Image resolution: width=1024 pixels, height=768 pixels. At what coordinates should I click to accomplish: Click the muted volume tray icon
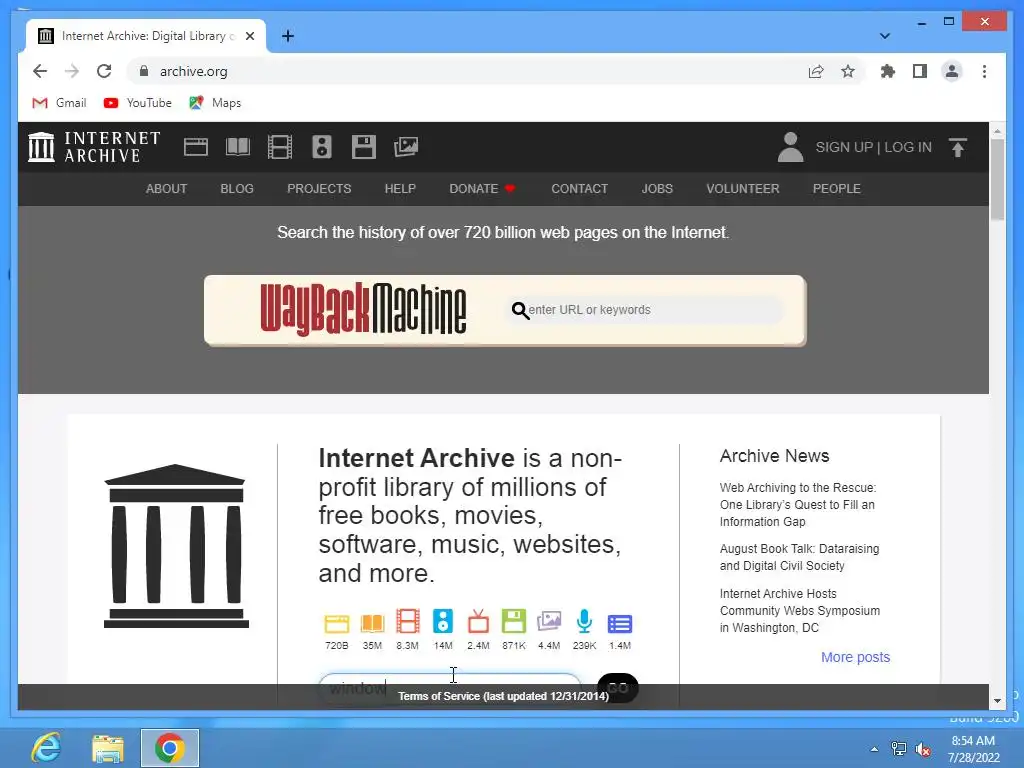(923, 750)
